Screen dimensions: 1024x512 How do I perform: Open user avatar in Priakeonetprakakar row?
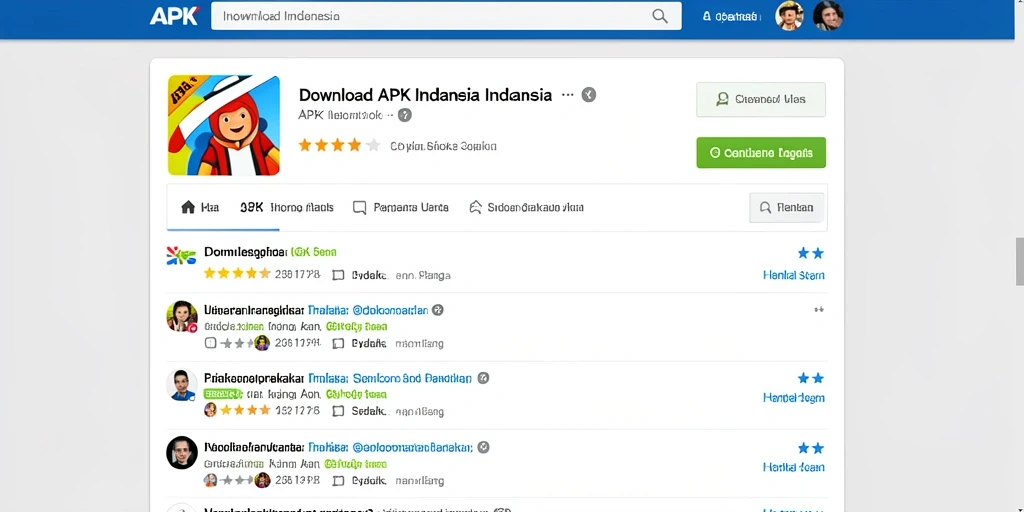coord(182,385)
